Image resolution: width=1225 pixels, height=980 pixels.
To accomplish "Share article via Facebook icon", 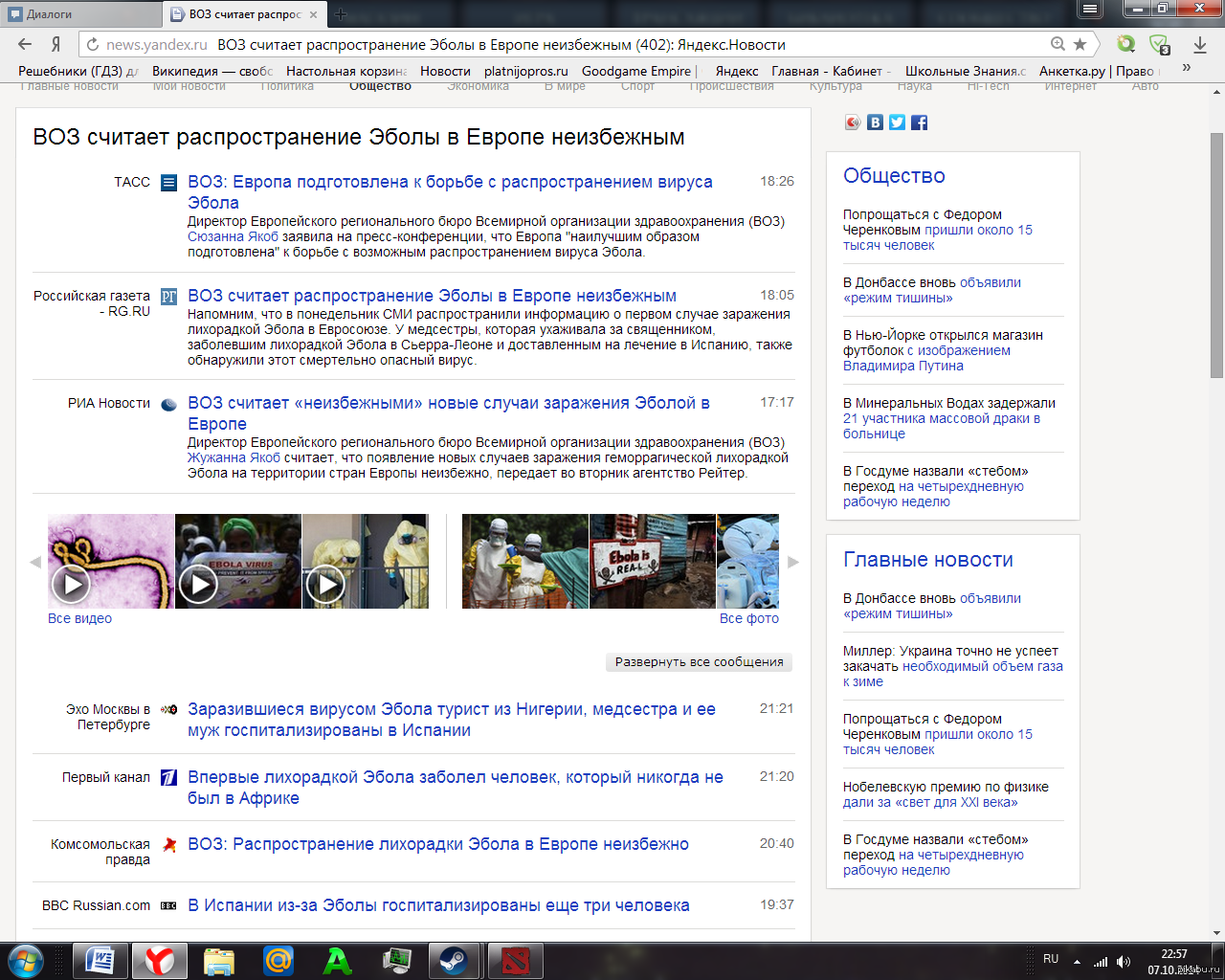I will tap(919, 122).
